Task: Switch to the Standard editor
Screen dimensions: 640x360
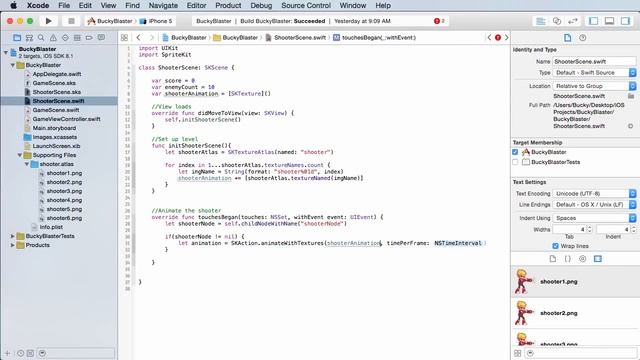Action: pyautogui.click(x=541, y=21)
